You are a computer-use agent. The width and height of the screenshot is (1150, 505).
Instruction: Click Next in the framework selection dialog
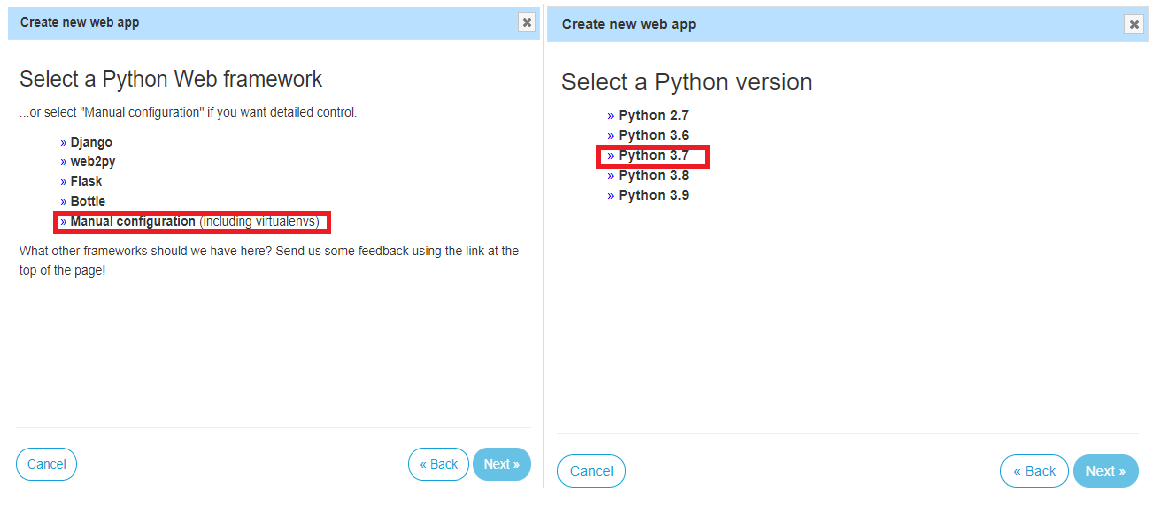pyautogui.click(x=502, y=464)
